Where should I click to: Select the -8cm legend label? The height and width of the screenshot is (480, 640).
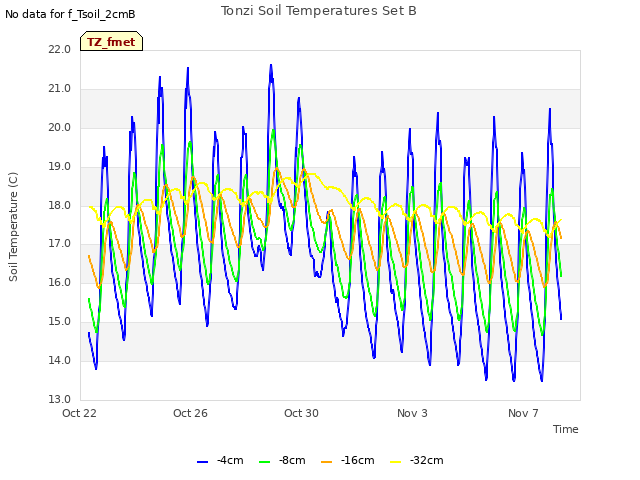pyautogui.click(x=292, y=460)
